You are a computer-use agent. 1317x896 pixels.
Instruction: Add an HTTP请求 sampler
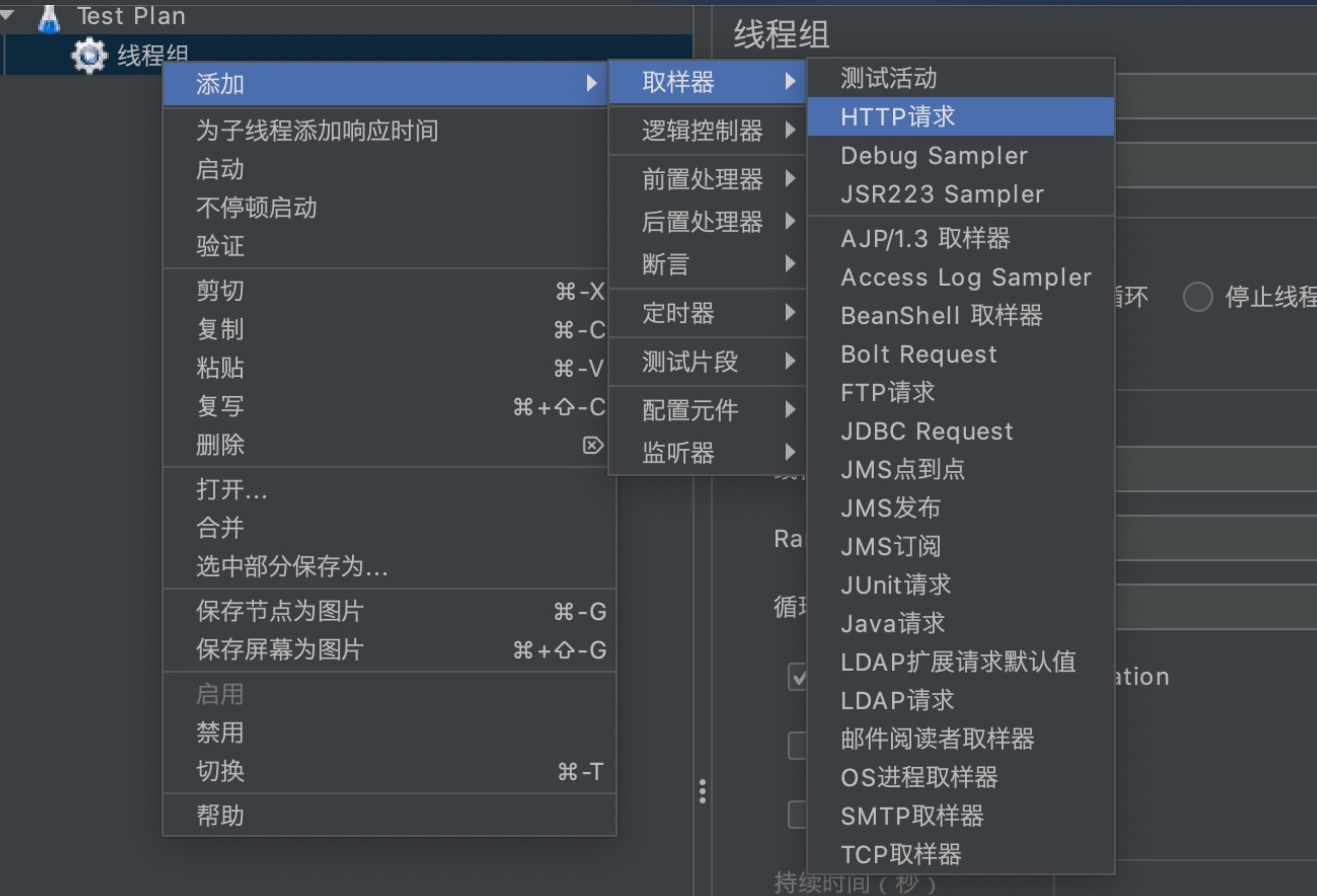(961, 116)
